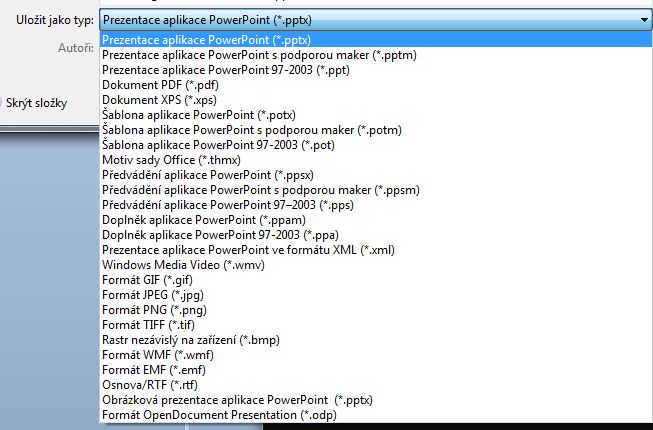The width and height of the screenshot is (653, 430).
Task: Select highlighted 'Prezentace aplikace PowerPoint (*.pptx)' list item
Action: 376,40
